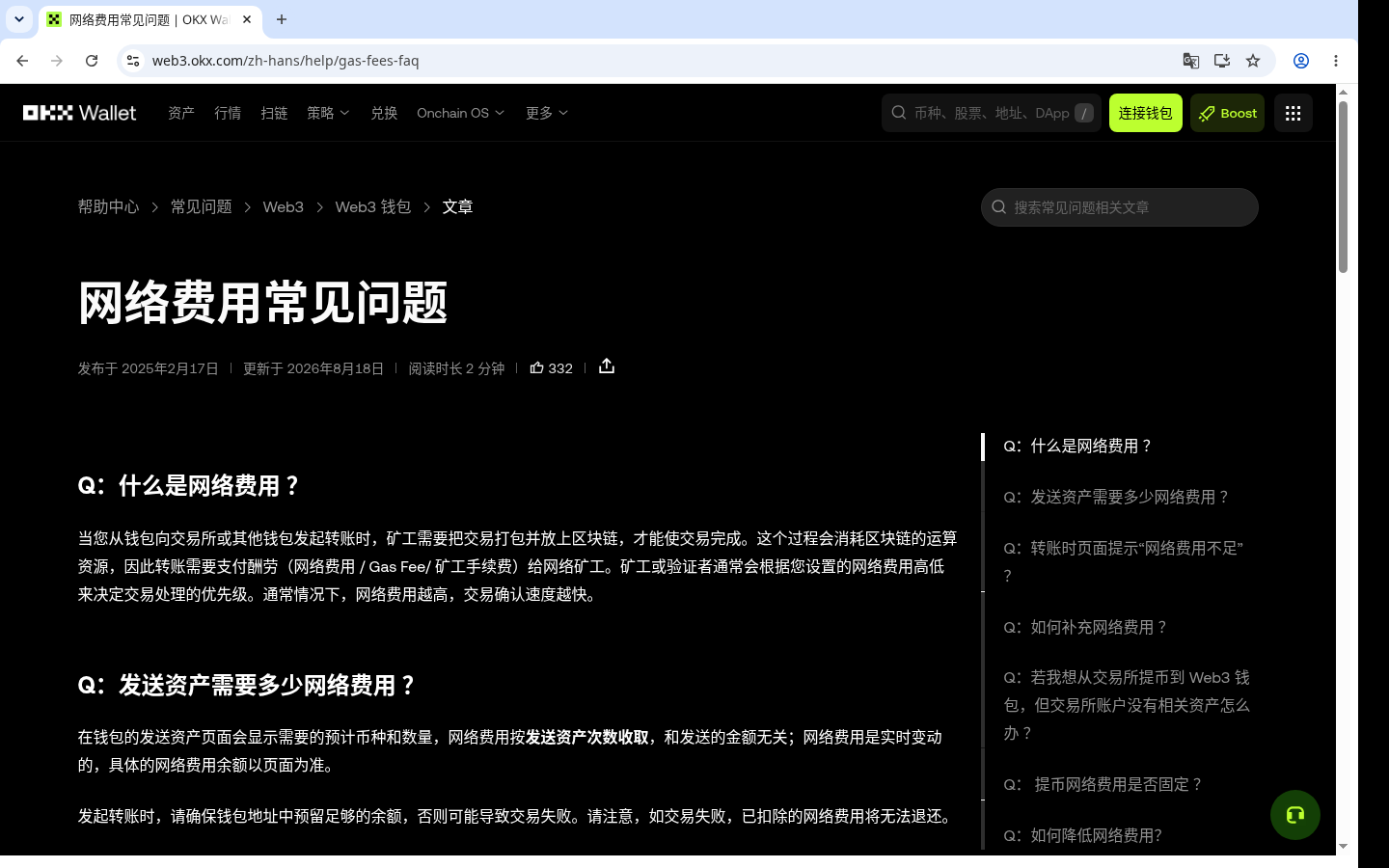
Task: Open the tab search dropdown arrow
Action: point(19,19)
